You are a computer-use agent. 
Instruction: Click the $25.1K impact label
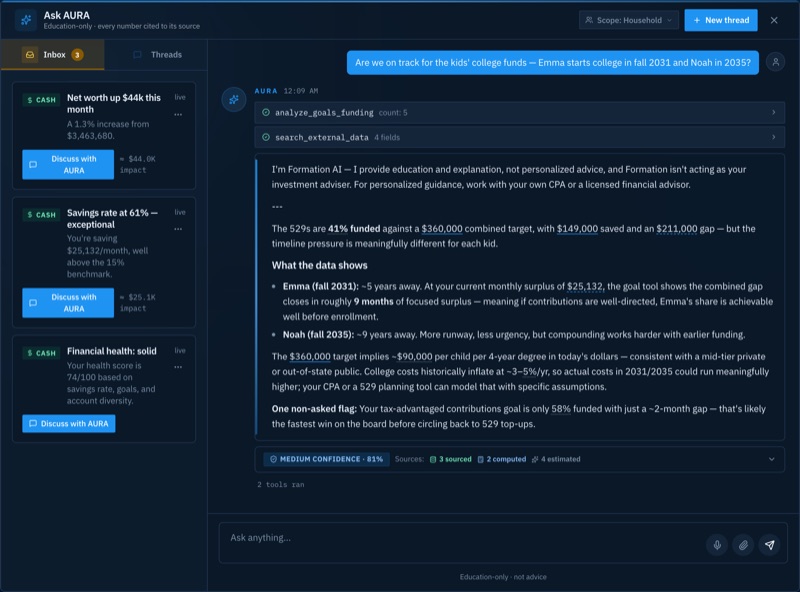pyautogui.click(x=138, y=303)
